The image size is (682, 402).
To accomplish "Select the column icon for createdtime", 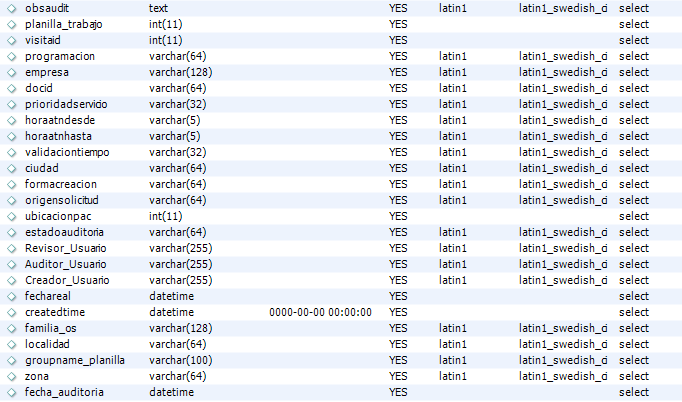I will (x=12, y=312).
